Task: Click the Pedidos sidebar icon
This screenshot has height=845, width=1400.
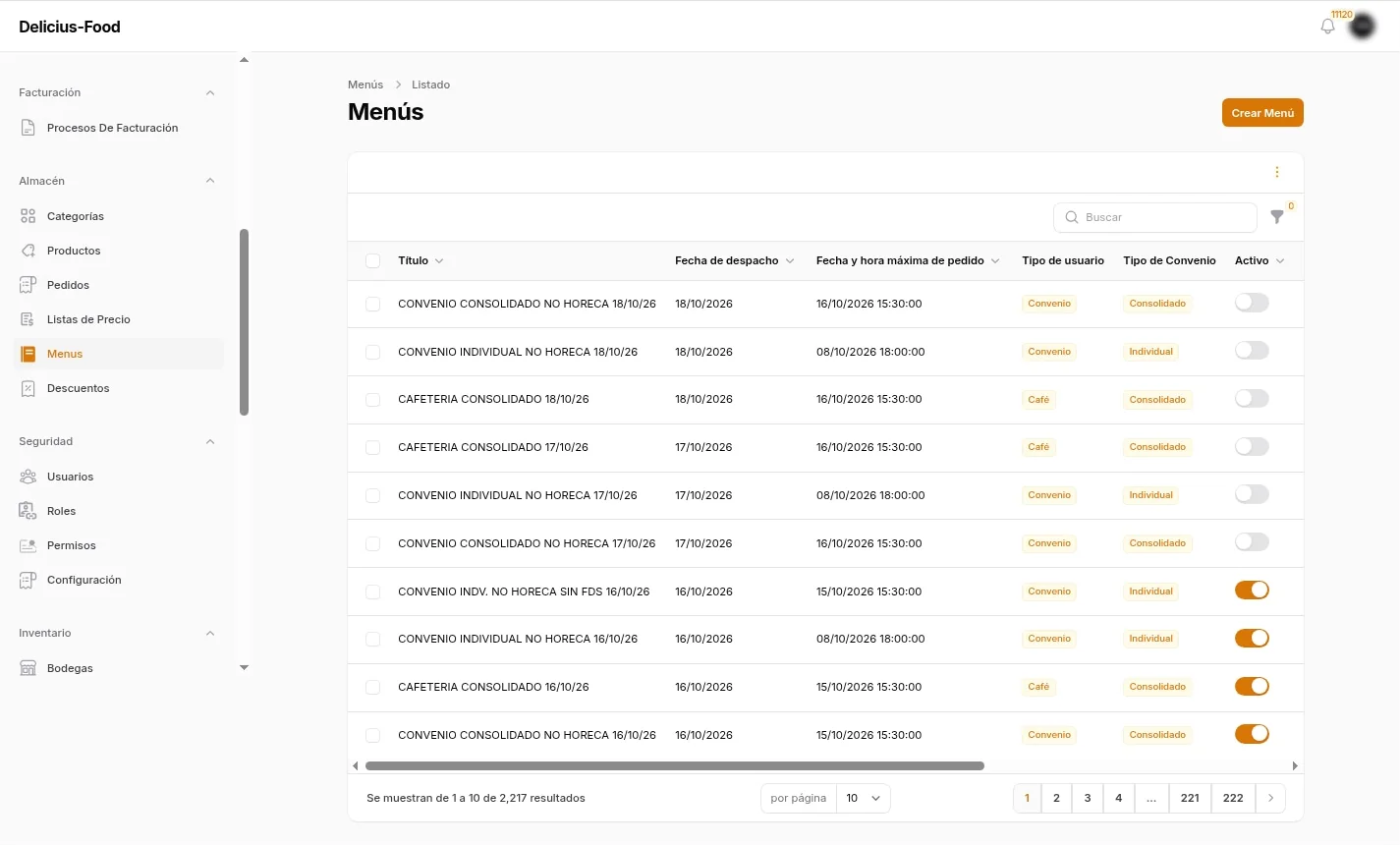Action: 28,285
